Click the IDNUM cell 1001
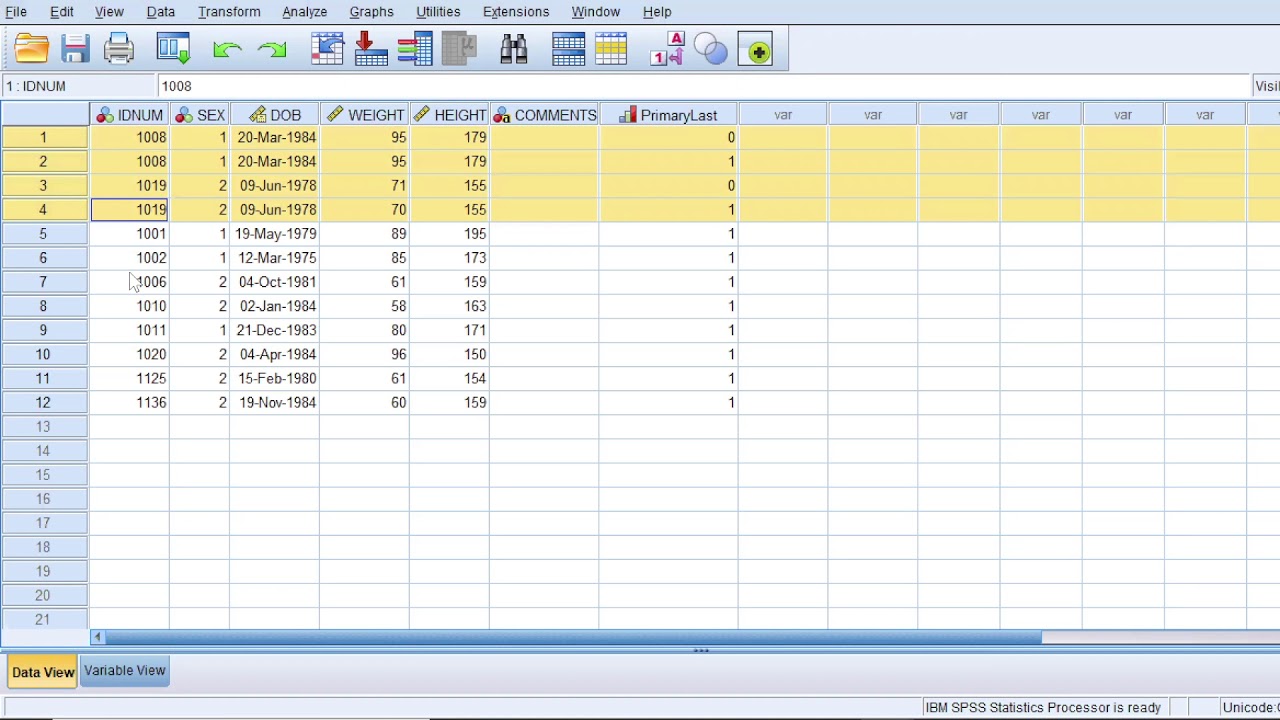This screenshot has height=720, width=1280. 130,233
